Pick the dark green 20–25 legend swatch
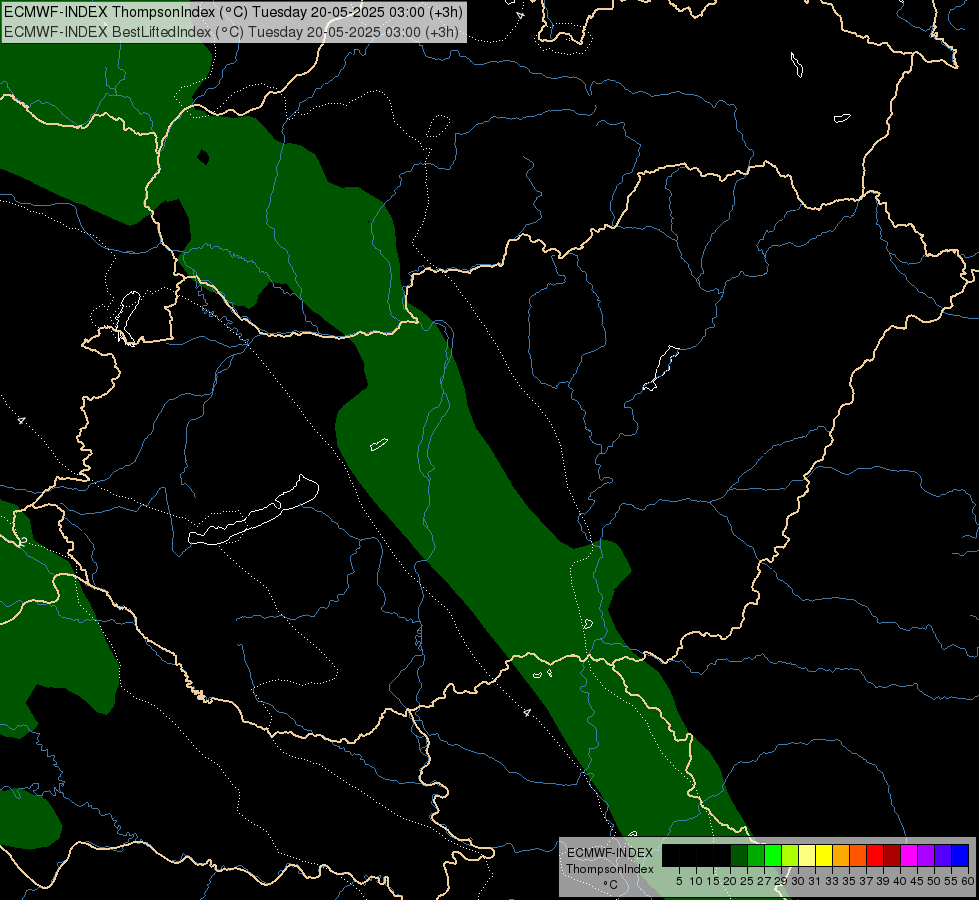Image resolution: width=979 pixels, height=900 pixels. (x=739, y=855)
